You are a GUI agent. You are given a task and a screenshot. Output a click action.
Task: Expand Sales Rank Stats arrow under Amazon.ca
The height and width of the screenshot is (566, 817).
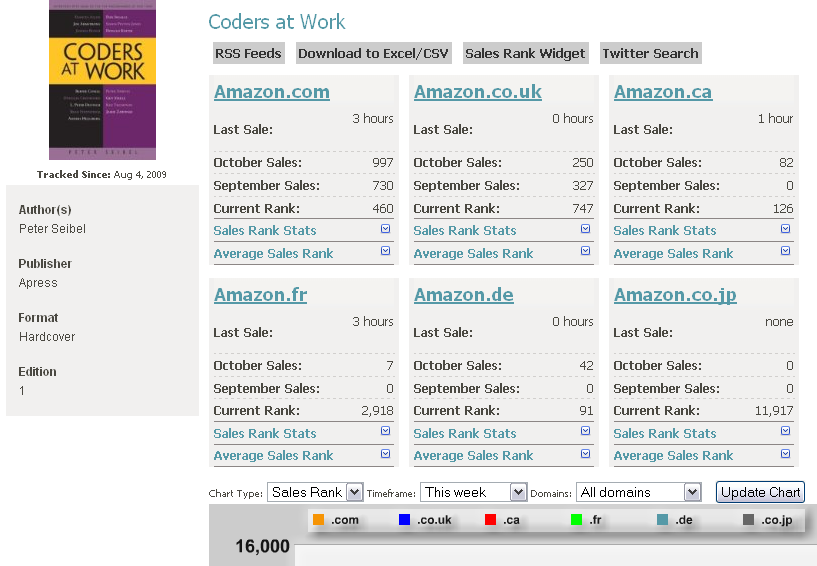click(x=786, y=229)
